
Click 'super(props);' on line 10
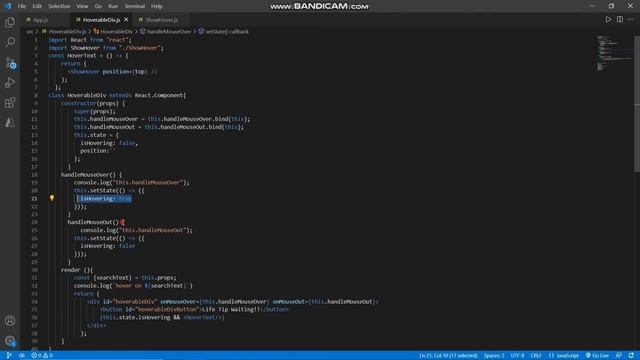coord(94,111)
